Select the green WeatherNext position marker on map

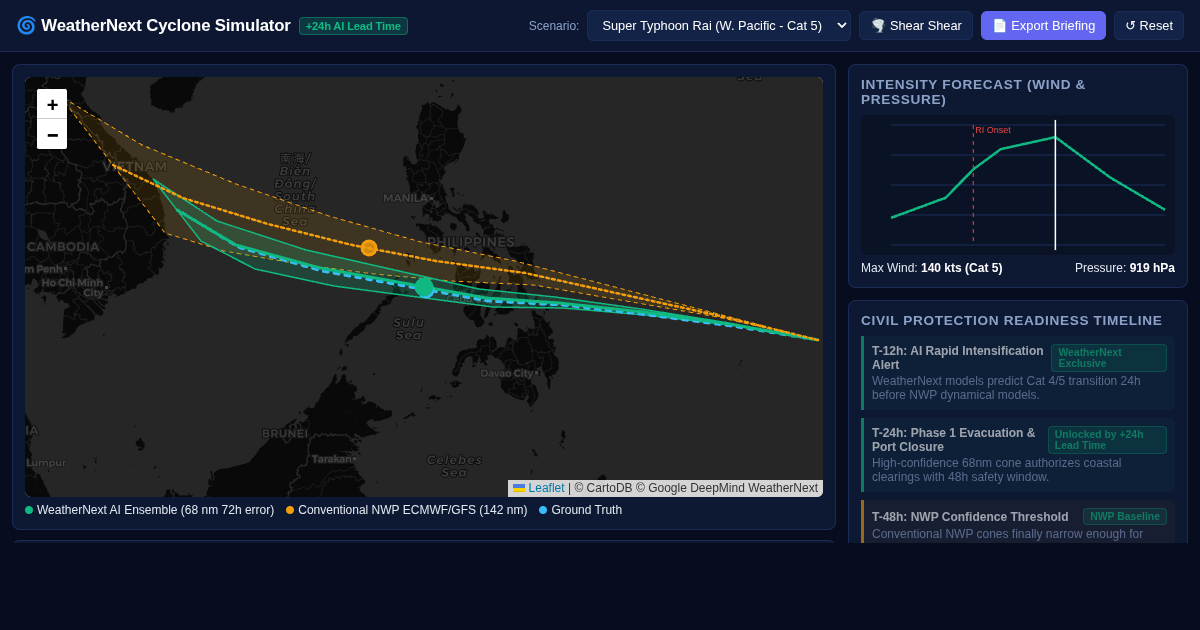click(424, 288)
